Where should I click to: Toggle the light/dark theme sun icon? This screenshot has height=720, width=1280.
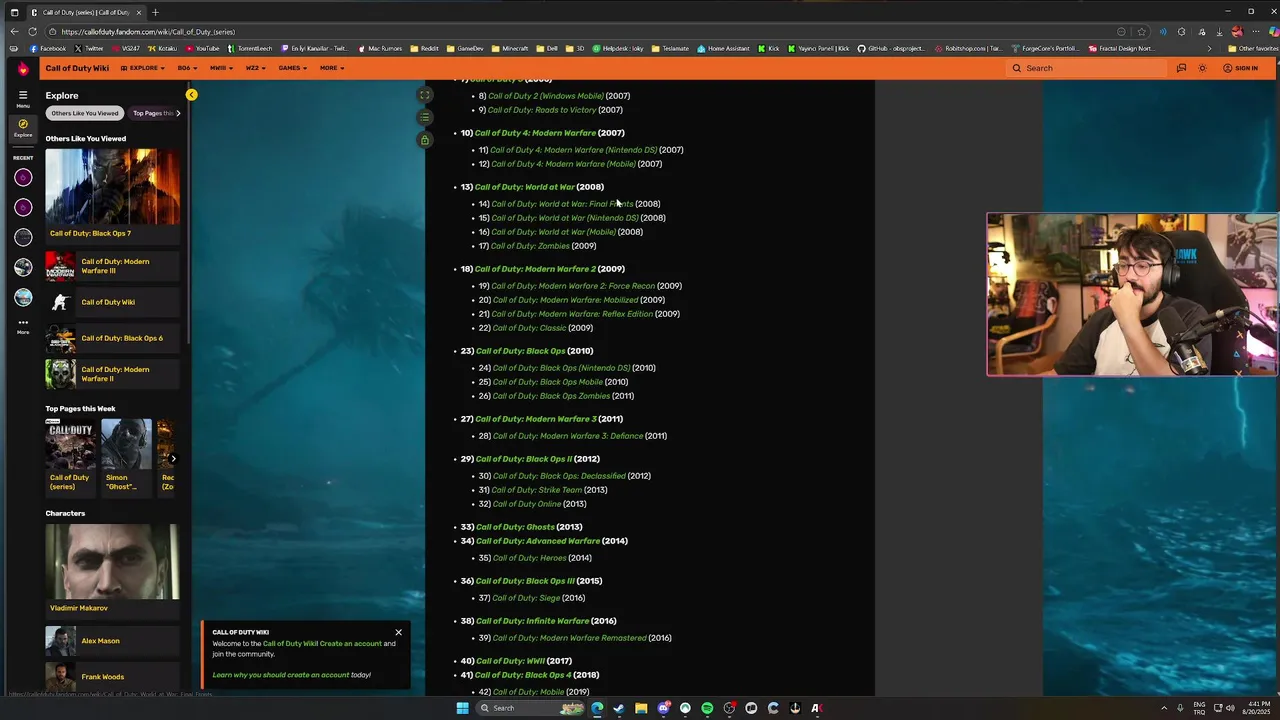[1202, 68]
